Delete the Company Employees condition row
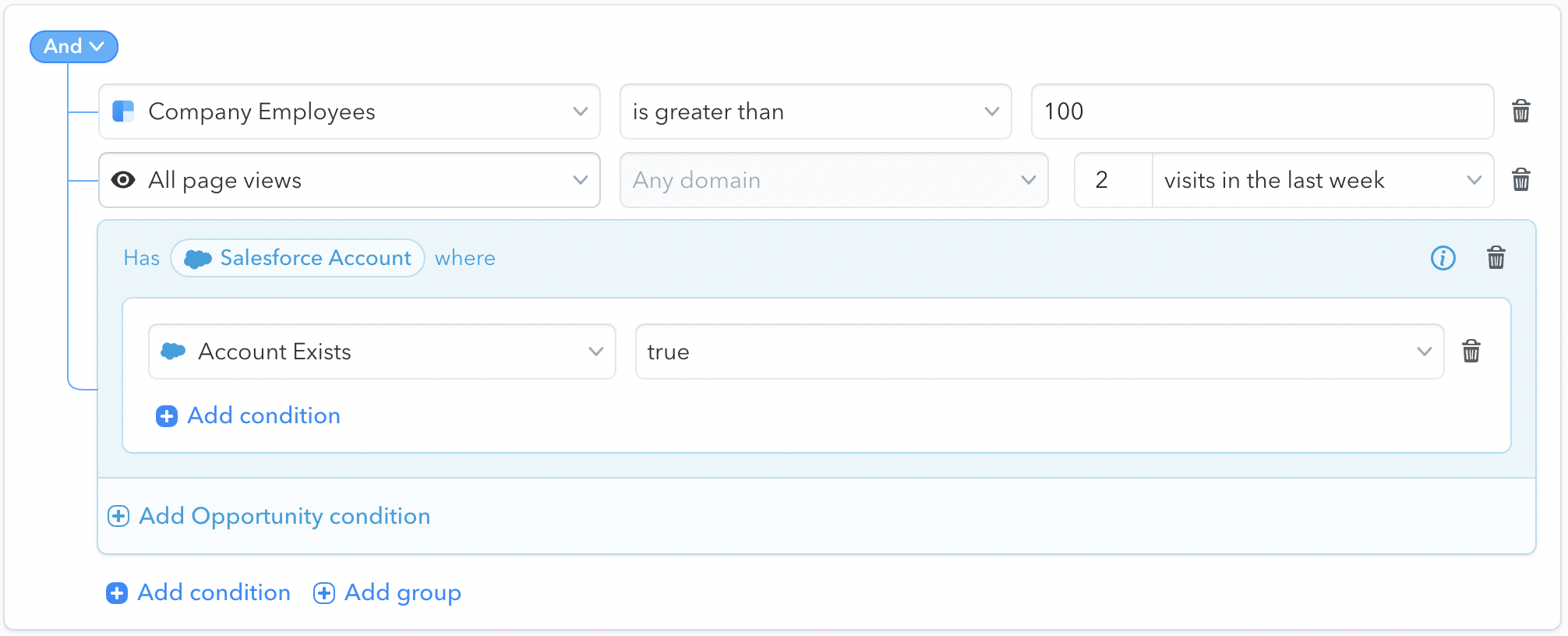 (1520, 111)
